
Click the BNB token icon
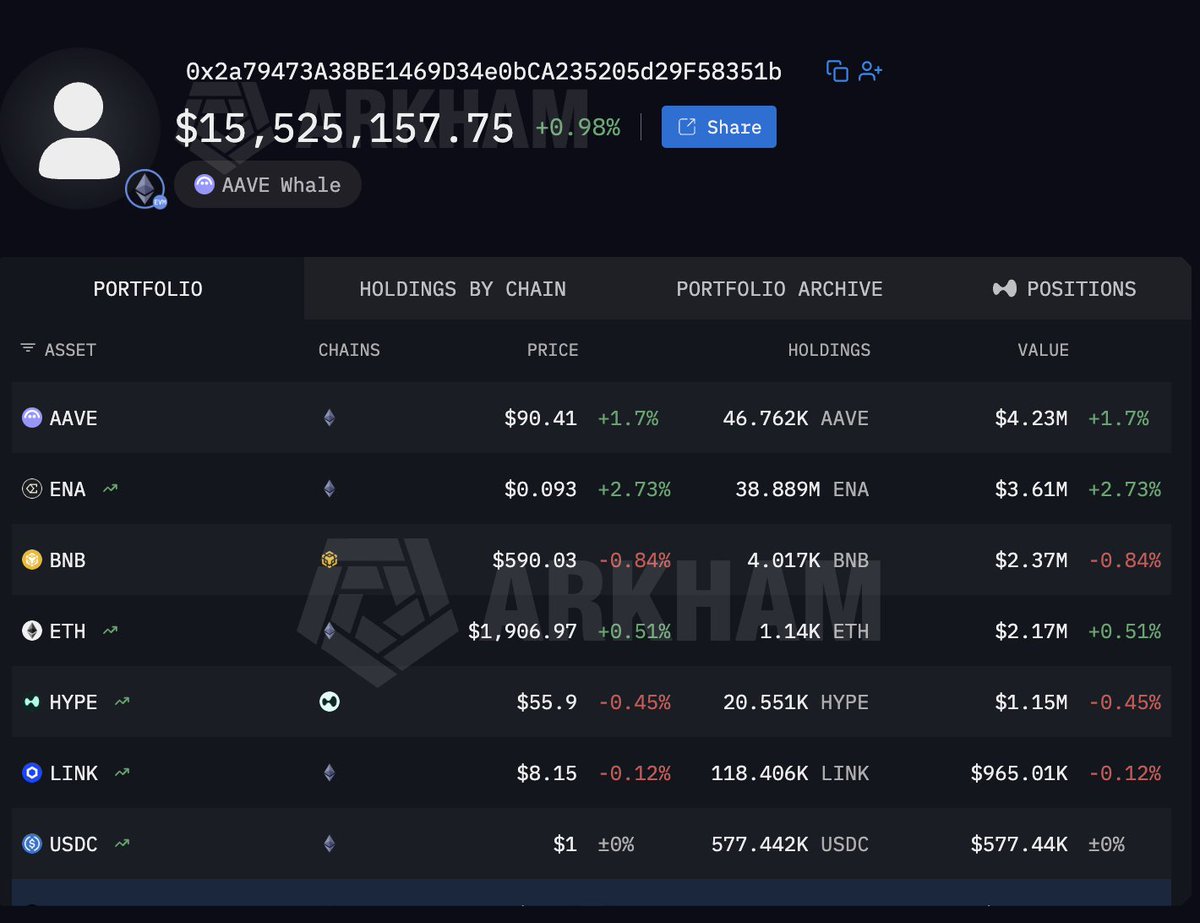pos(32,560)
